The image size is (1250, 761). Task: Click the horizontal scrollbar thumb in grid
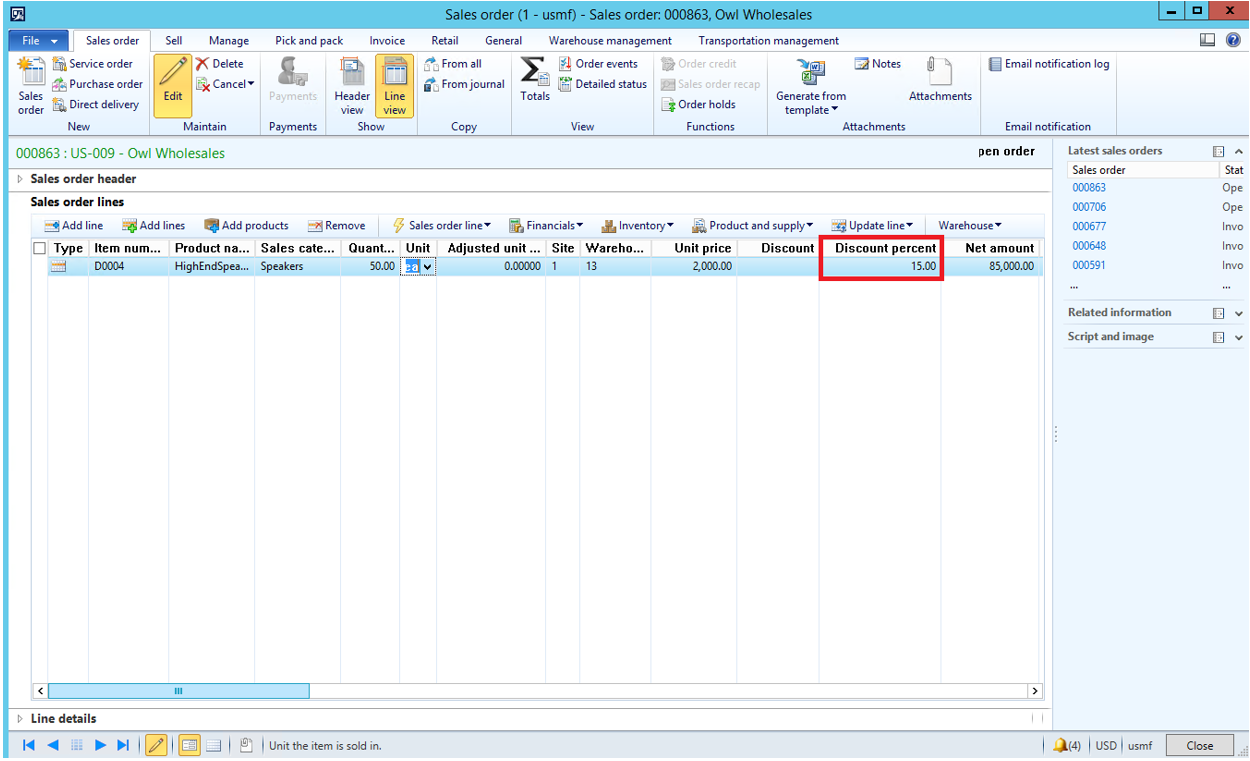click(x=178, y=691)
